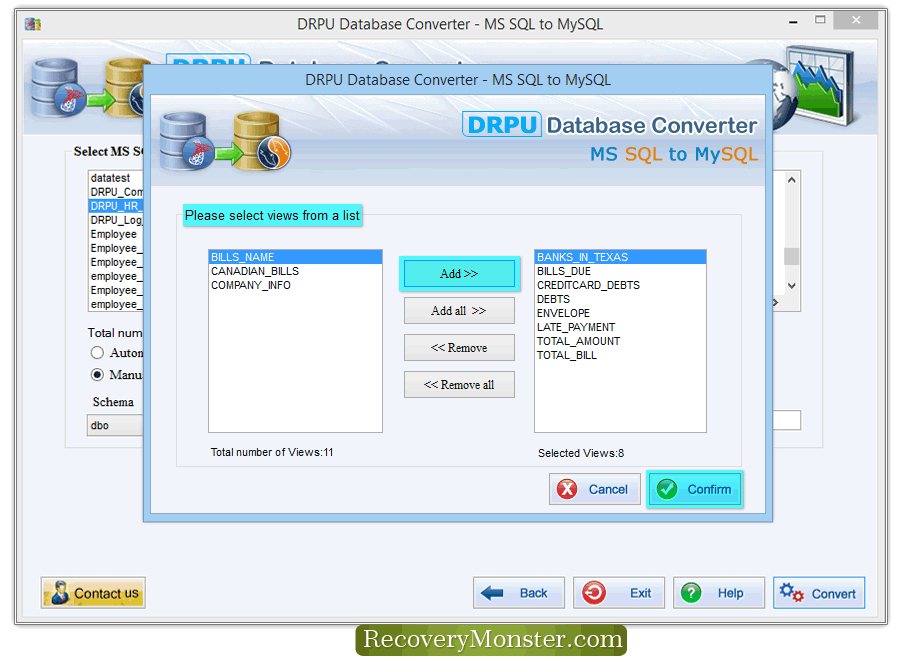Click the scroll up arrow in main window
Viewport: 900px width, 658px height.
(x=792, y=180)
